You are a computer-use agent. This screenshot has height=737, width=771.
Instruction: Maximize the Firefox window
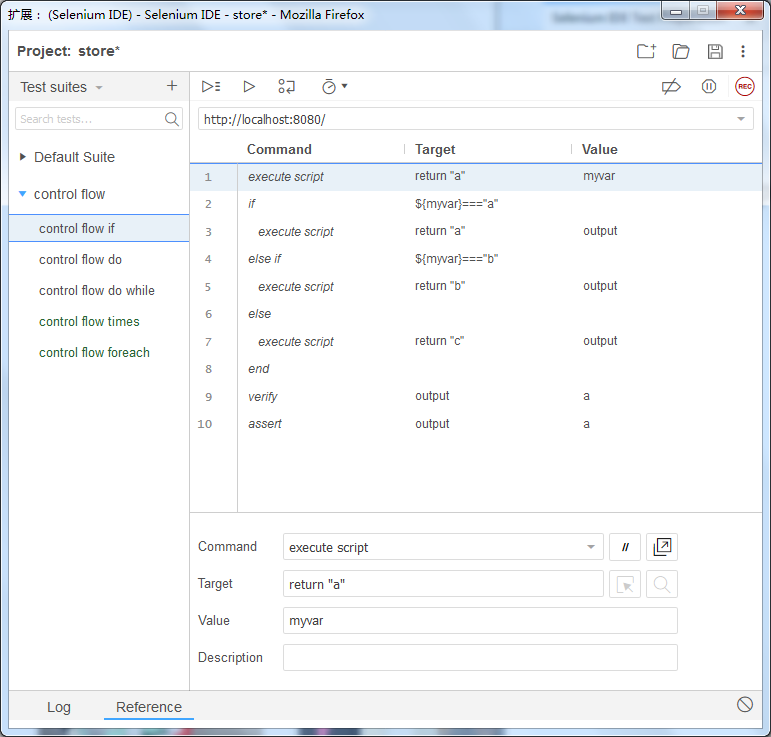click(x=703, y=11)
